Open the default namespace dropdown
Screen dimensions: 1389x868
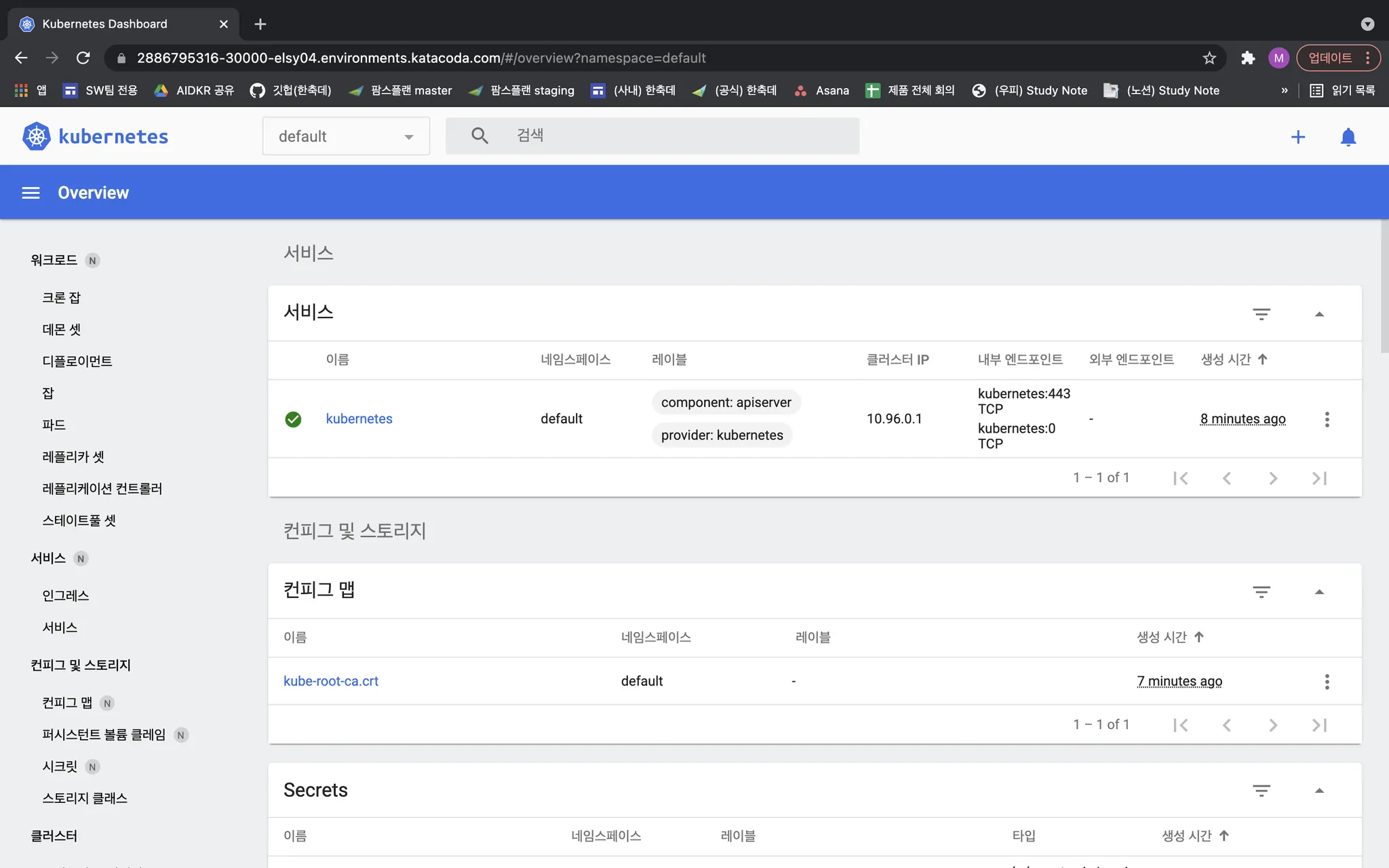click(346, 136)
